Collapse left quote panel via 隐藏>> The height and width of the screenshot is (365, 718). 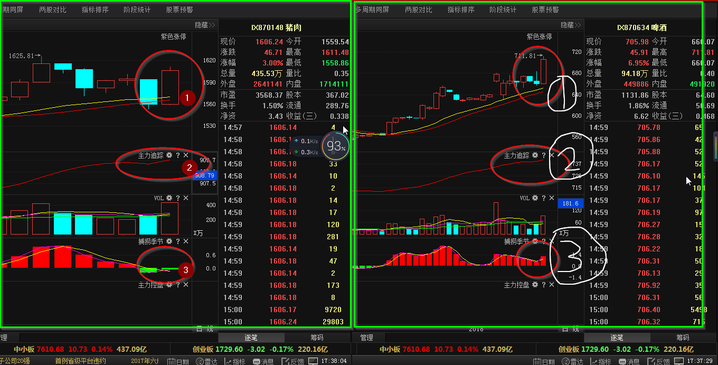tap(205, 25)
